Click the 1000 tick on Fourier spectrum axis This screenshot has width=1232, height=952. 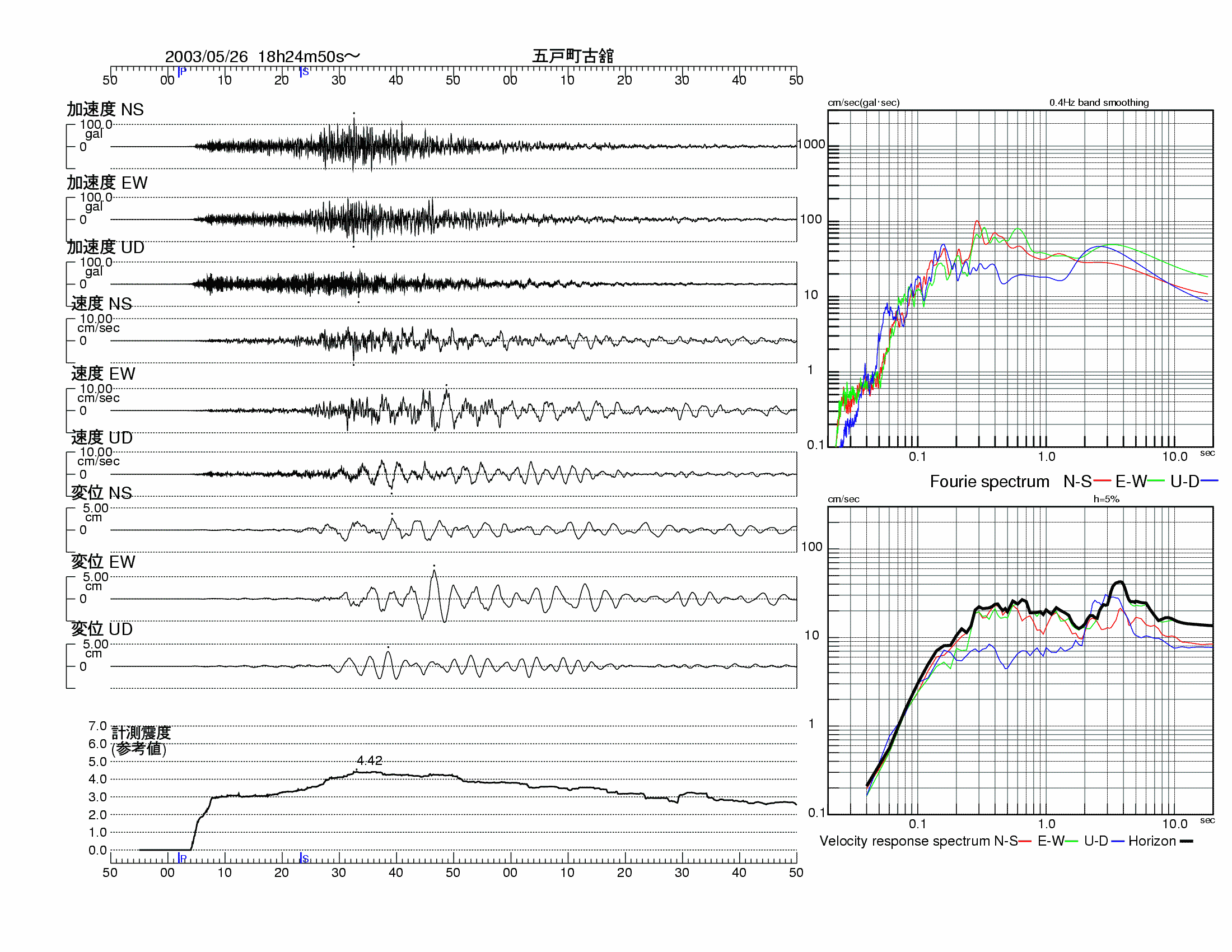pyautogui.click(x=811, y=144)
